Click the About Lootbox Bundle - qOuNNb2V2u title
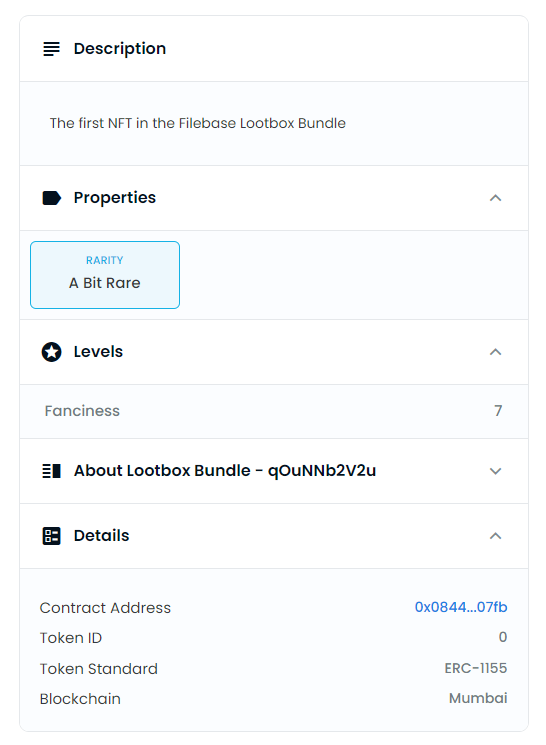The image size is (546, 745). point(225,470)
